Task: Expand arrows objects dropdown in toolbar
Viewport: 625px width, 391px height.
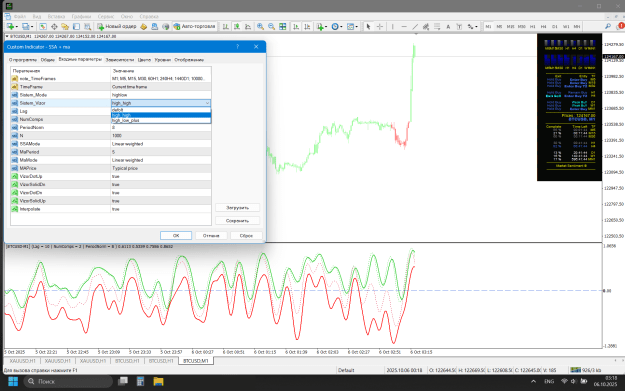Action: pyautogui.click(x=476, y=27)
